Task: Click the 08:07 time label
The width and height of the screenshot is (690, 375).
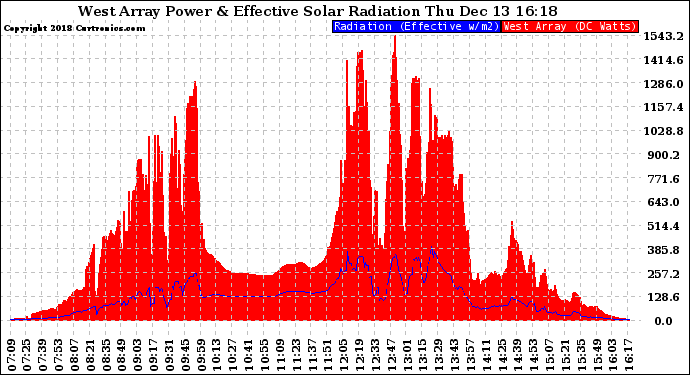Action: [75, 355]
